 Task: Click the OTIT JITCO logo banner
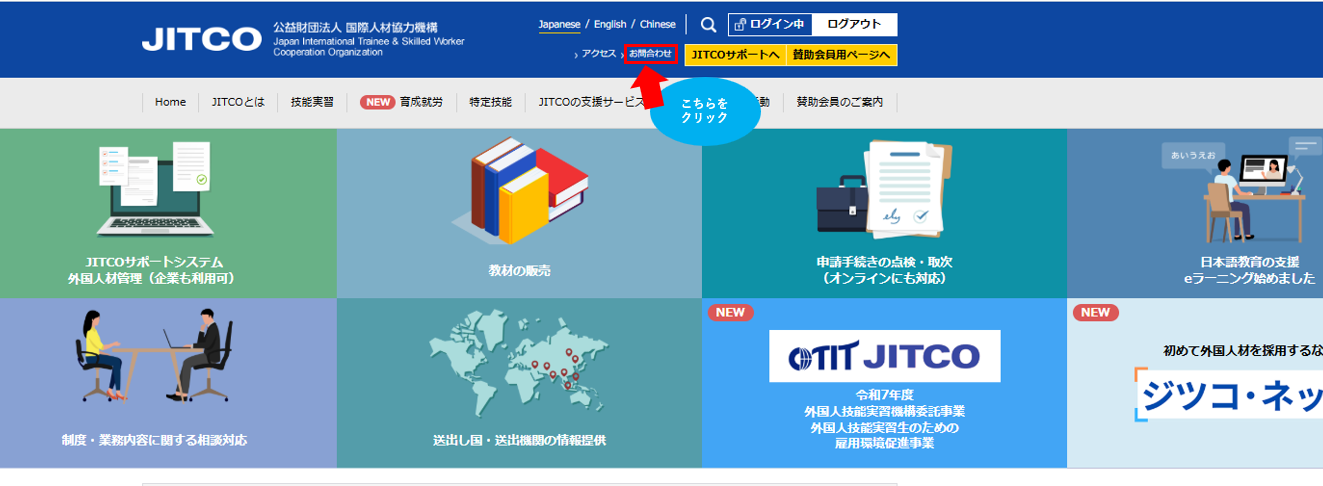[x=885, y=356]
